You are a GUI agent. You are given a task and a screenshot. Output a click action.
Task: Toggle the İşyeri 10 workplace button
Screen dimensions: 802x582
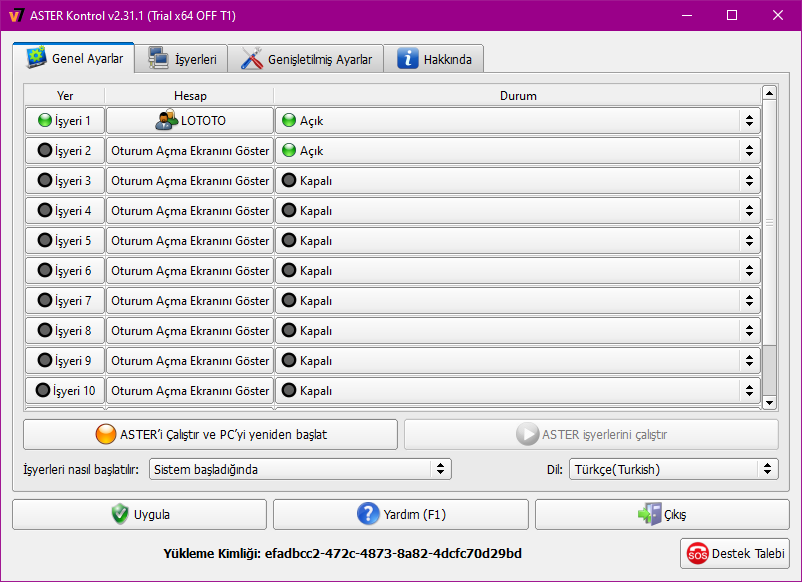tap(65, 390)
